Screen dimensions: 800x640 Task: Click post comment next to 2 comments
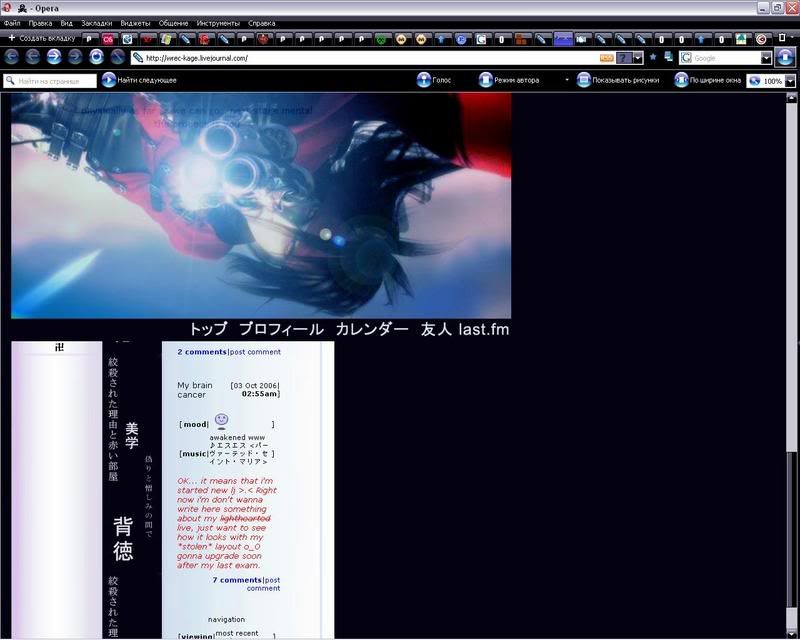[255, 352]
